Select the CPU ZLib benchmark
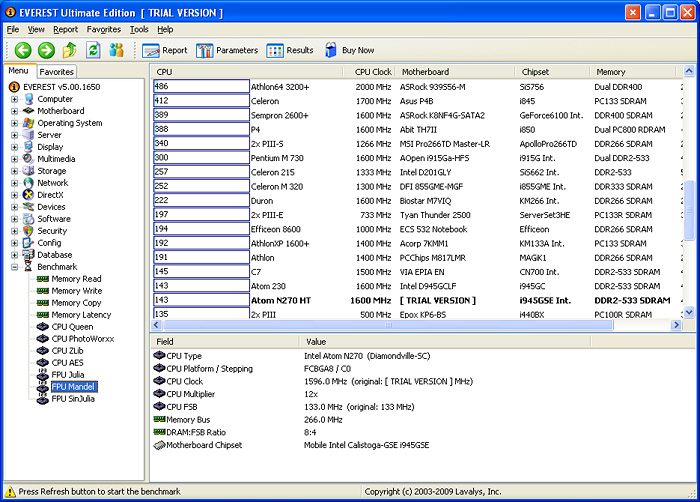The image size is (700, 502). click(x=67, y=351)
